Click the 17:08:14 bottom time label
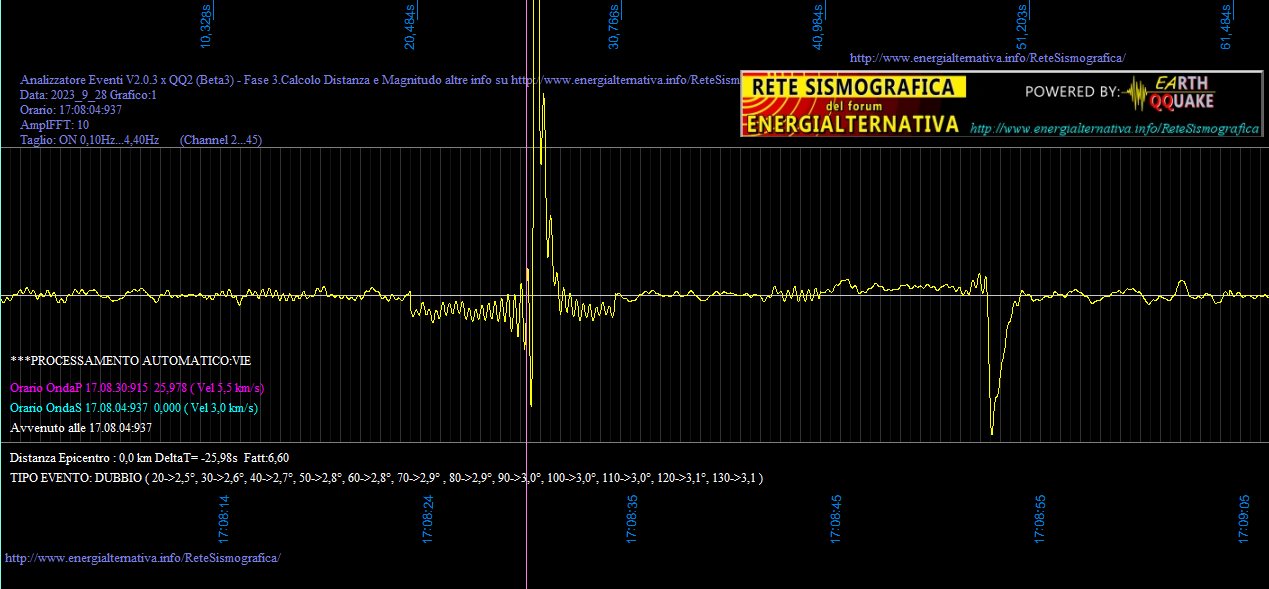Screen dimensions: 1269x589 point(224,520)
